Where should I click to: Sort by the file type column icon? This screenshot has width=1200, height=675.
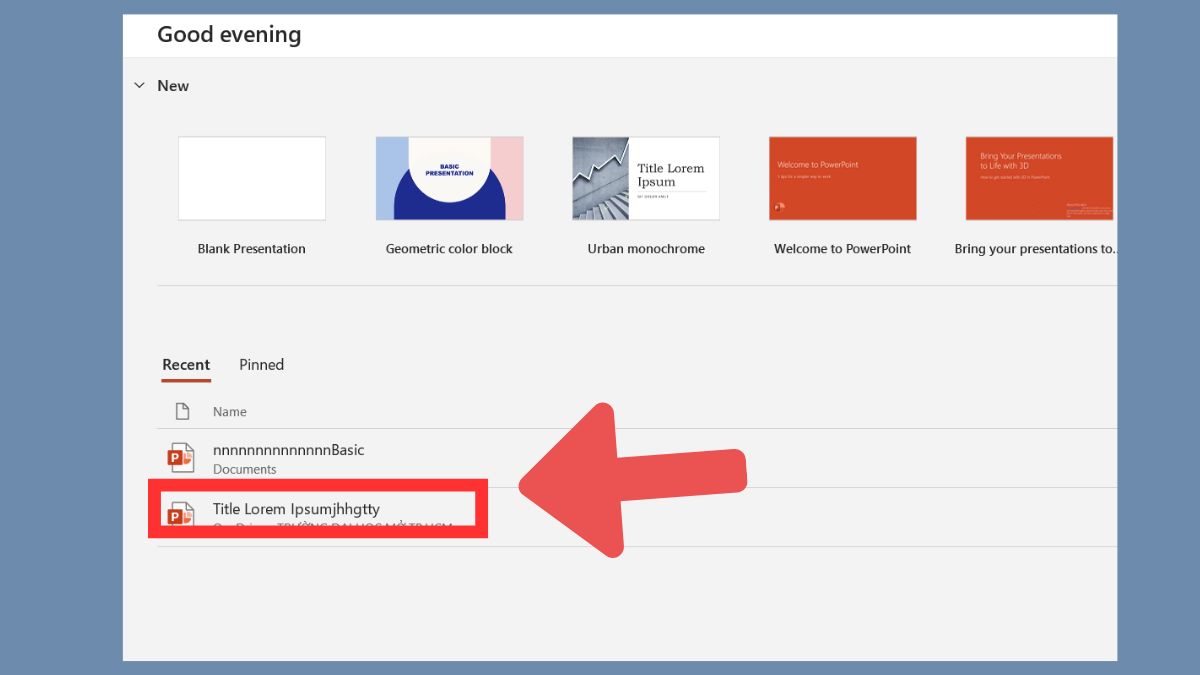[182, 411]
